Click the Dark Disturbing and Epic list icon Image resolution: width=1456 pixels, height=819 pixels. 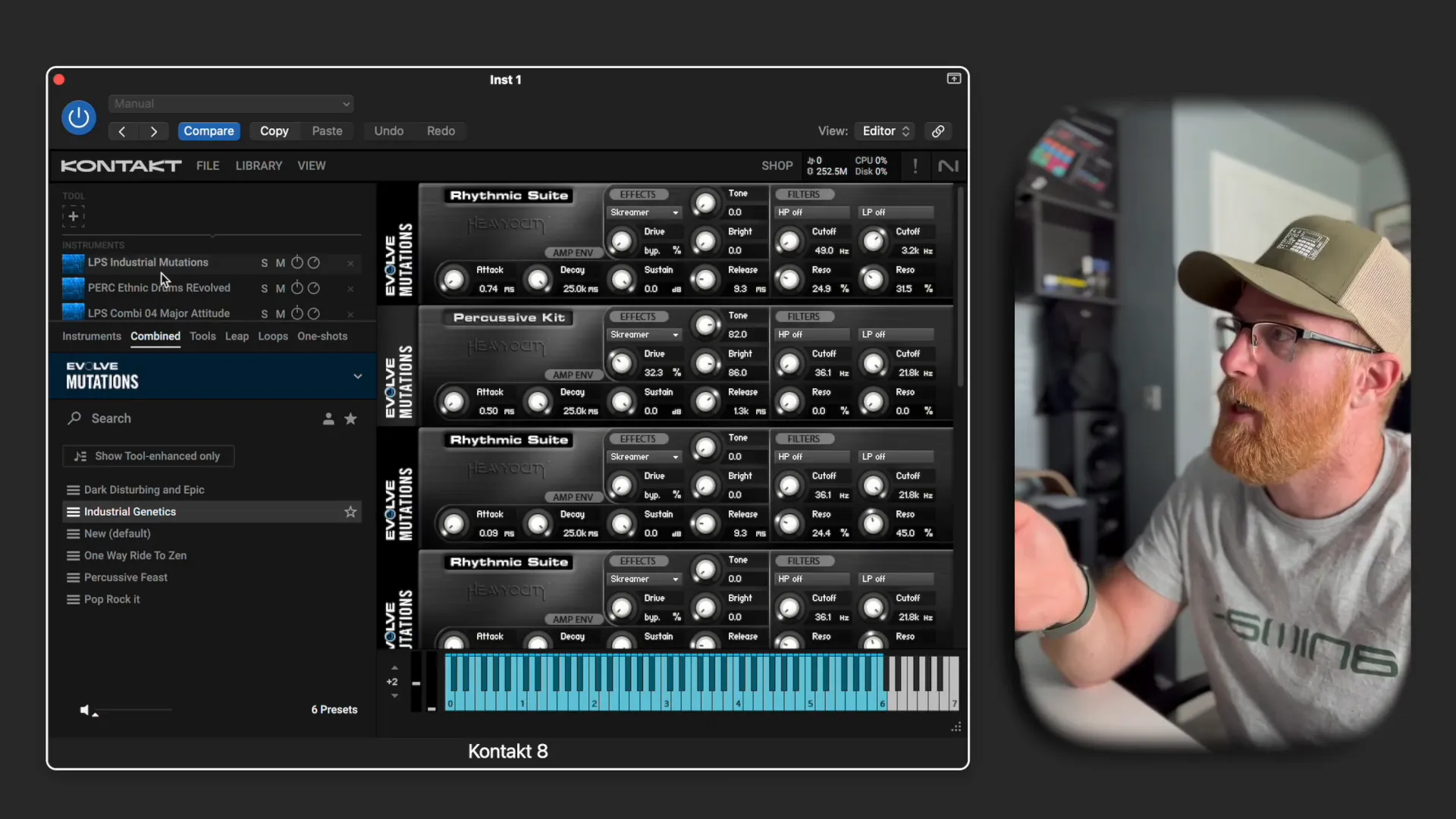pyautogui.click(x=73, y=490)
